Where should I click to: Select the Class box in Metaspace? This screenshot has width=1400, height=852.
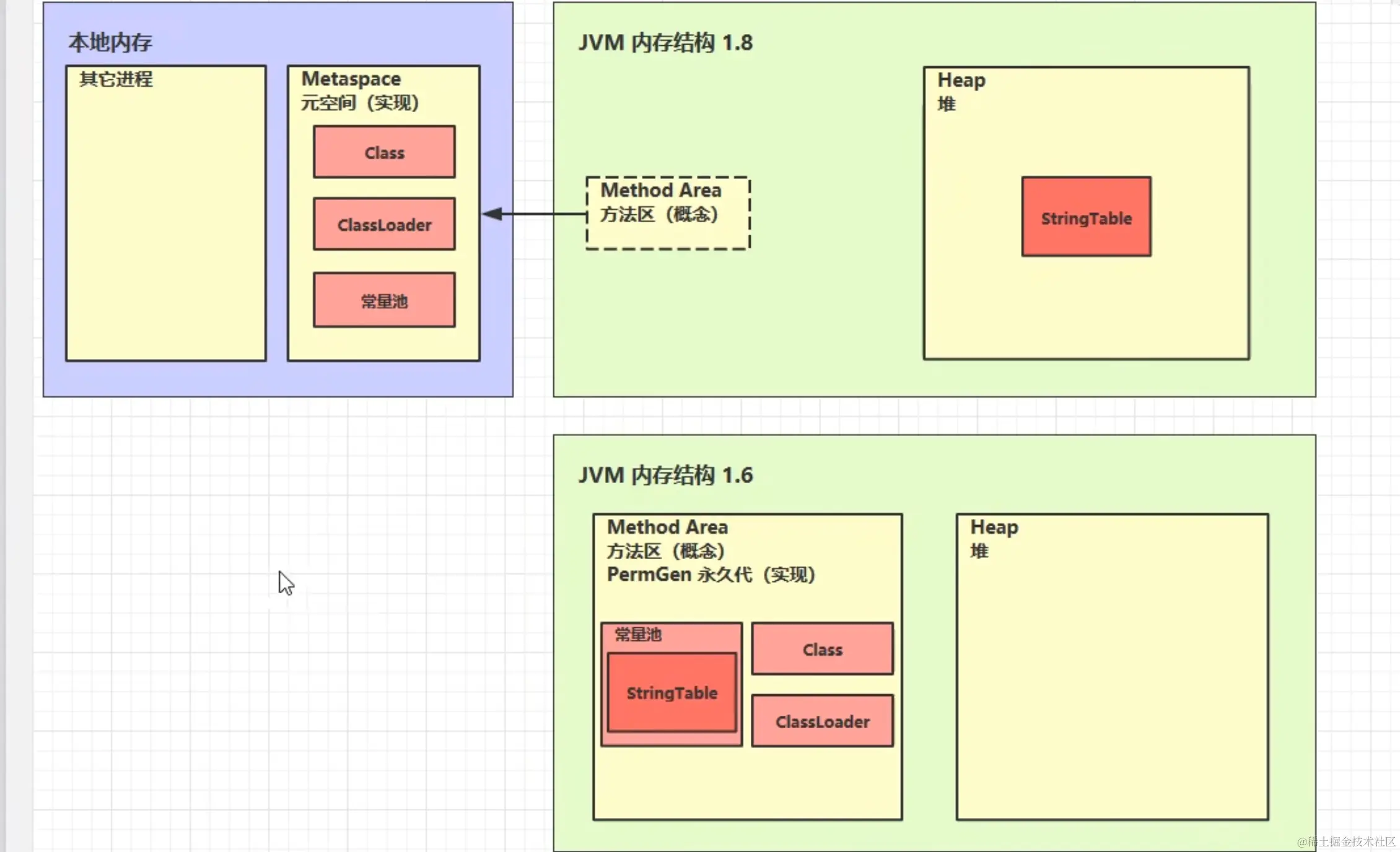pyautogui.click(x=384, y=152)
